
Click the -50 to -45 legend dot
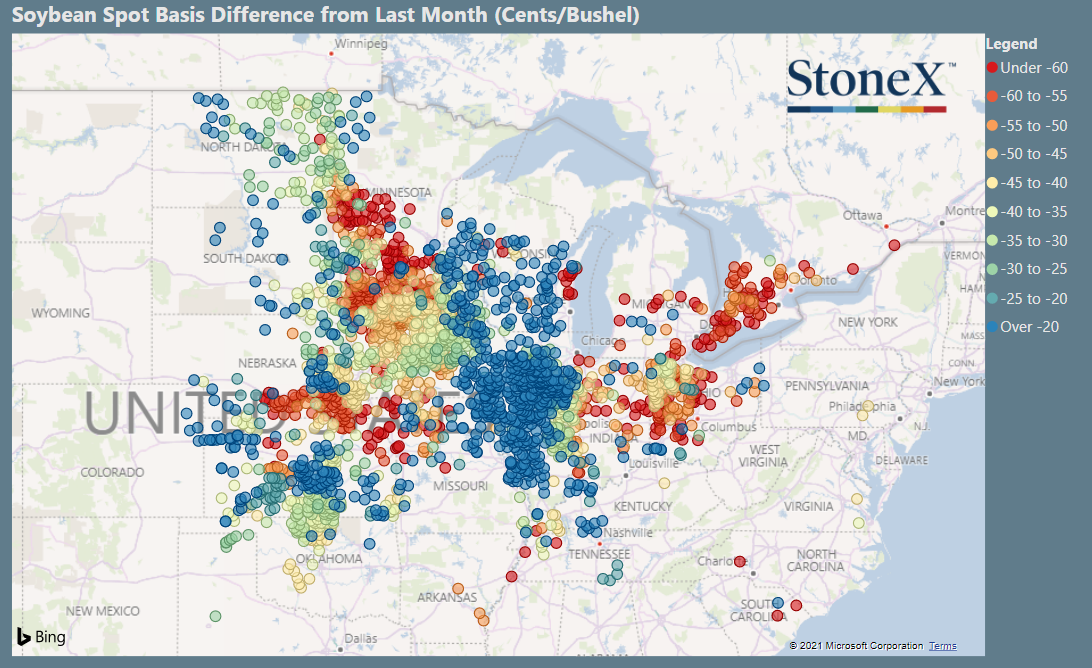[992, 154]
